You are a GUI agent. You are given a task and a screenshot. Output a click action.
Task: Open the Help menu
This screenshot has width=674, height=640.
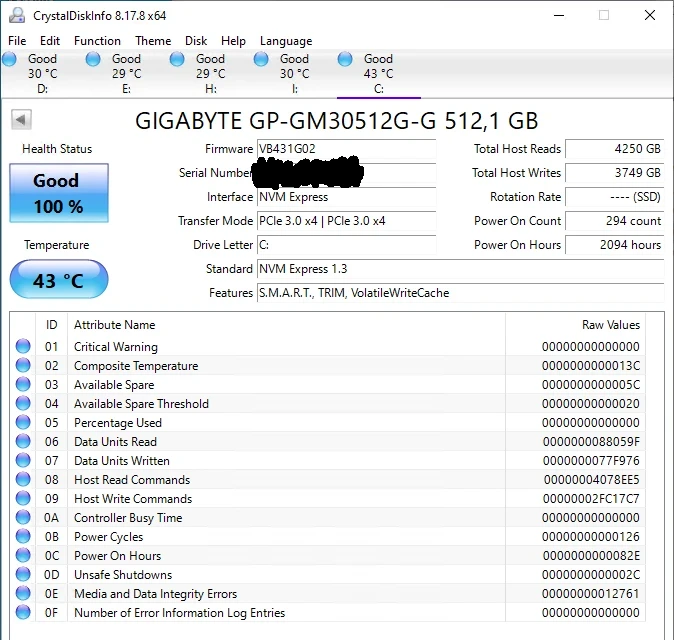[x=233, y=41]
